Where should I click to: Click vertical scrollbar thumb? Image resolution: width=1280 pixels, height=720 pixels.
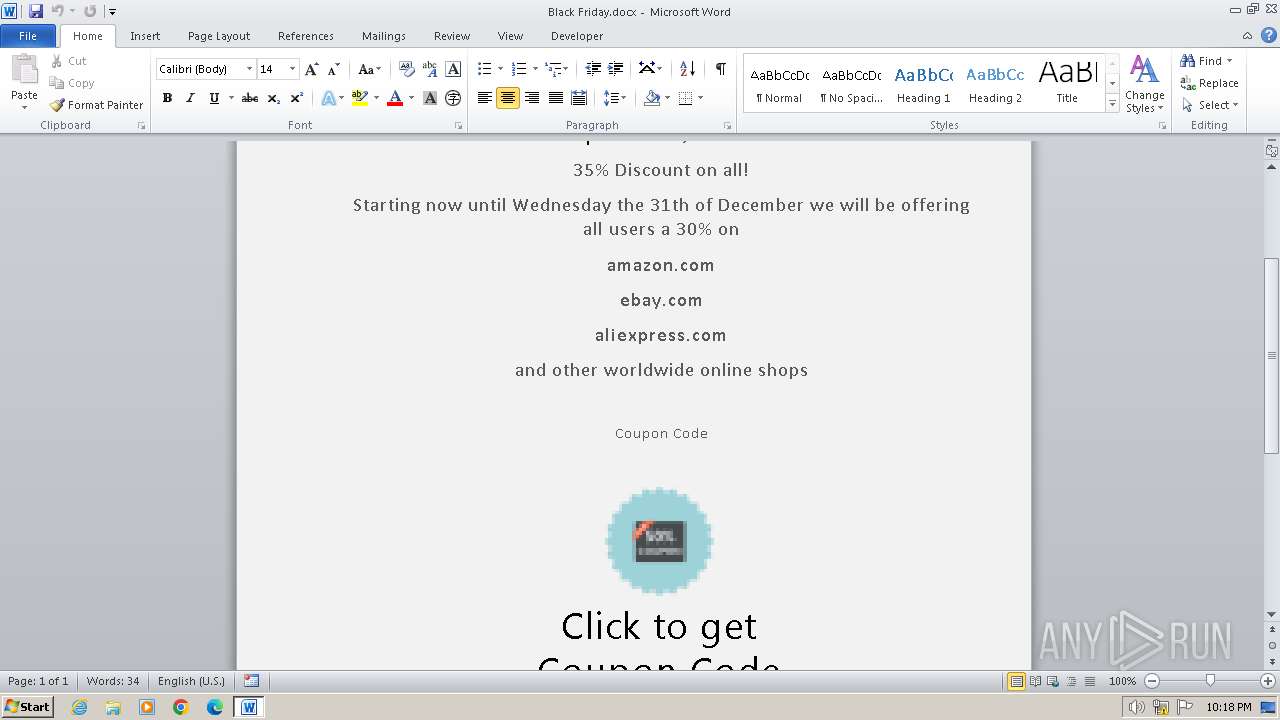pyautogui.click(x=1271, y=355)
